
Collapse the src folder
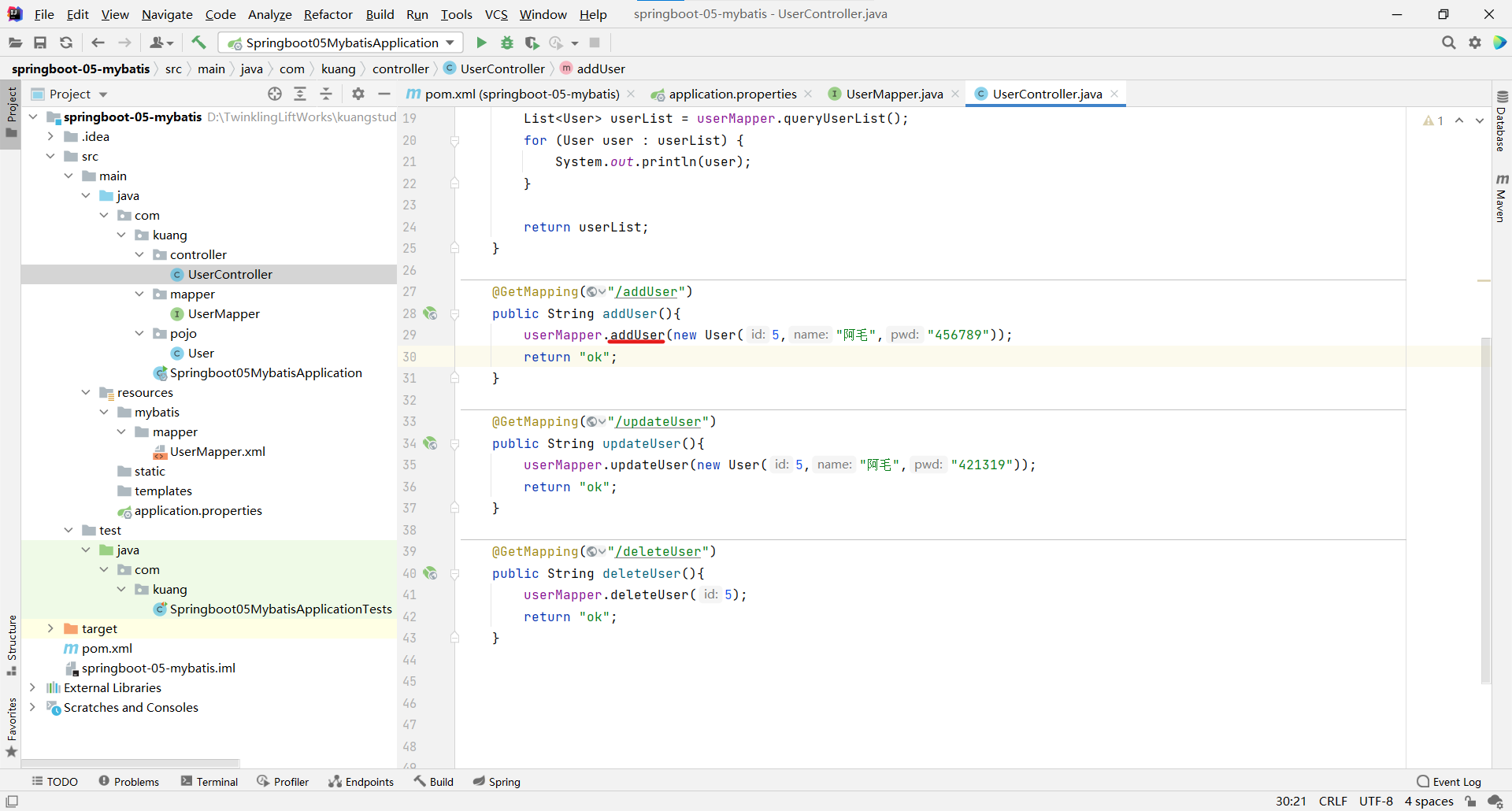50,156
